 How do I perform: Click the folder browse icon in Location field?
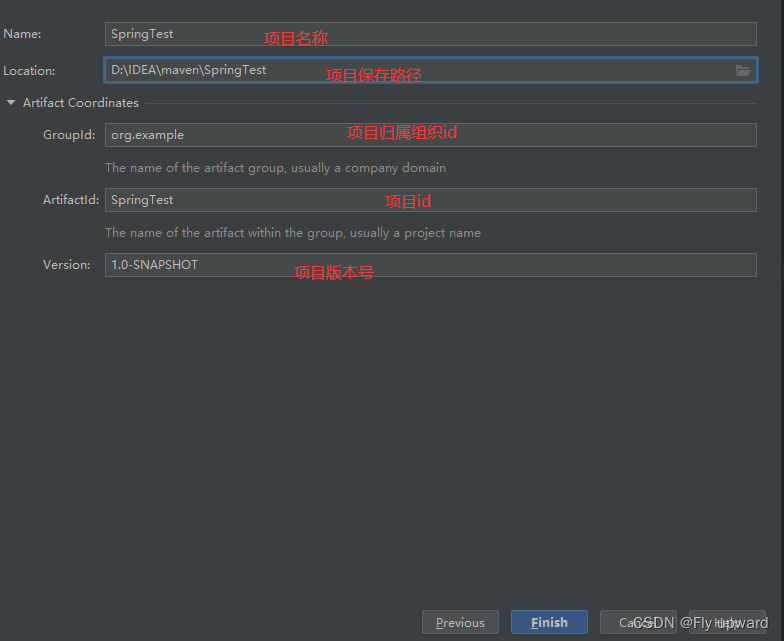tap(742, 71)
